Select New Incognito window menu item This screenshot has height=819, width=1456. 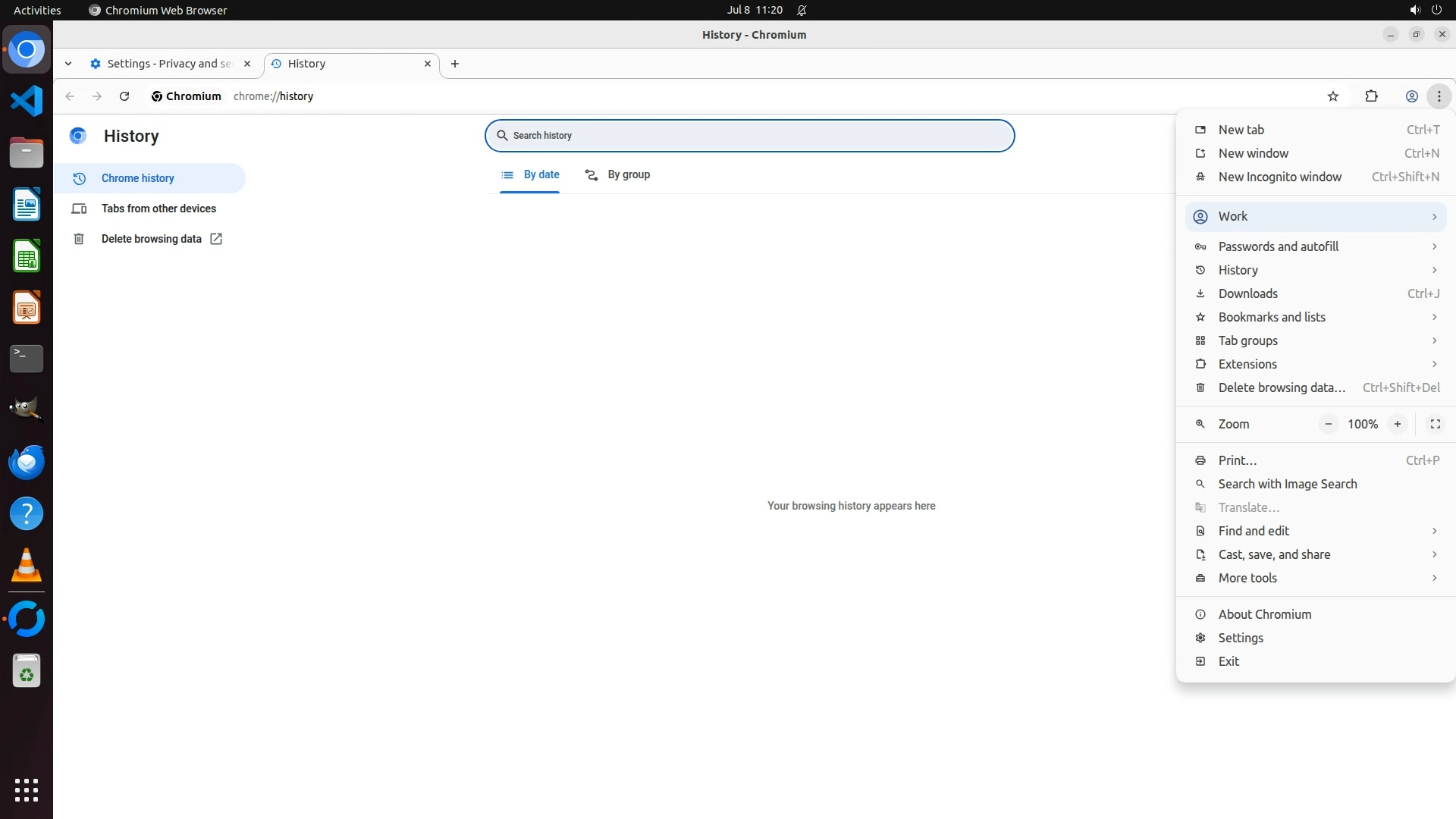pyautogui.click(x=1279, y=177)
